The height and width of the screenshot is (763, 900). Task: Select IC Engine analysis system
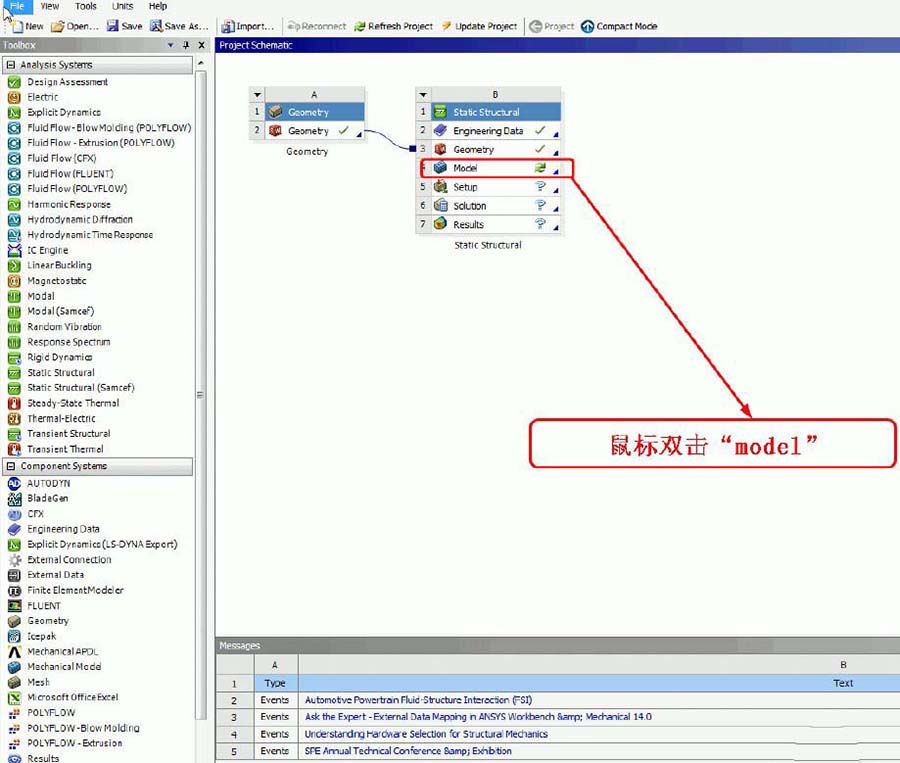click(x=48, y=250)
